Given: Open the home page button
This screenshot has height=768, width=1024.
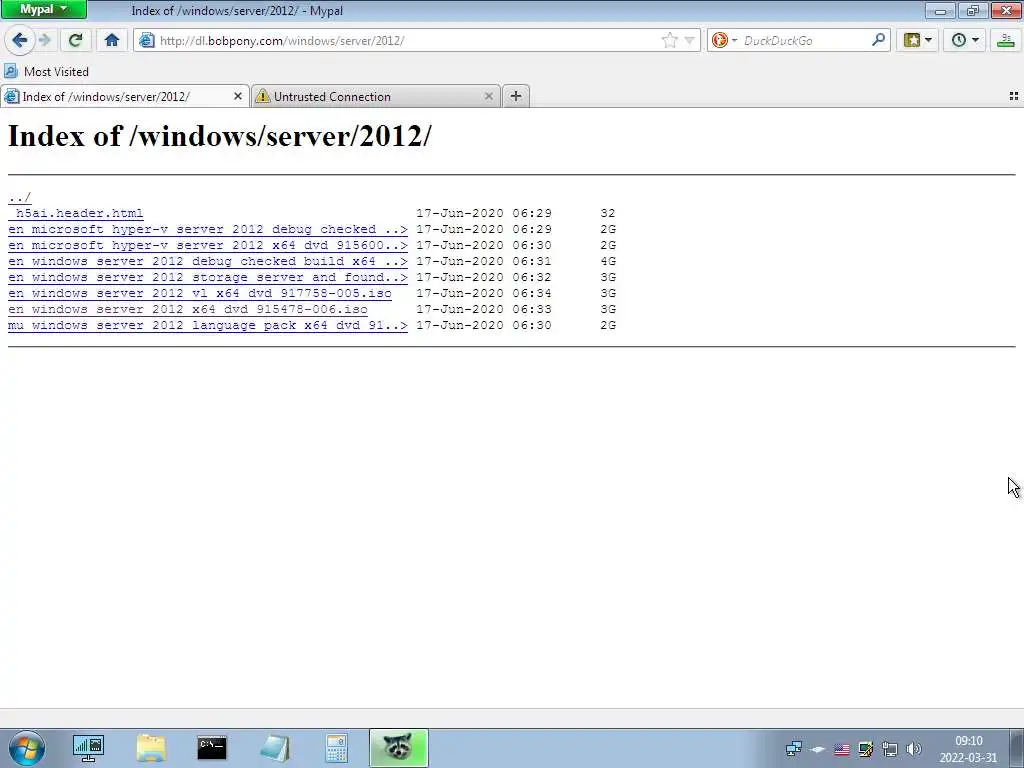Looking at the screenshot, I should point(112,40).
